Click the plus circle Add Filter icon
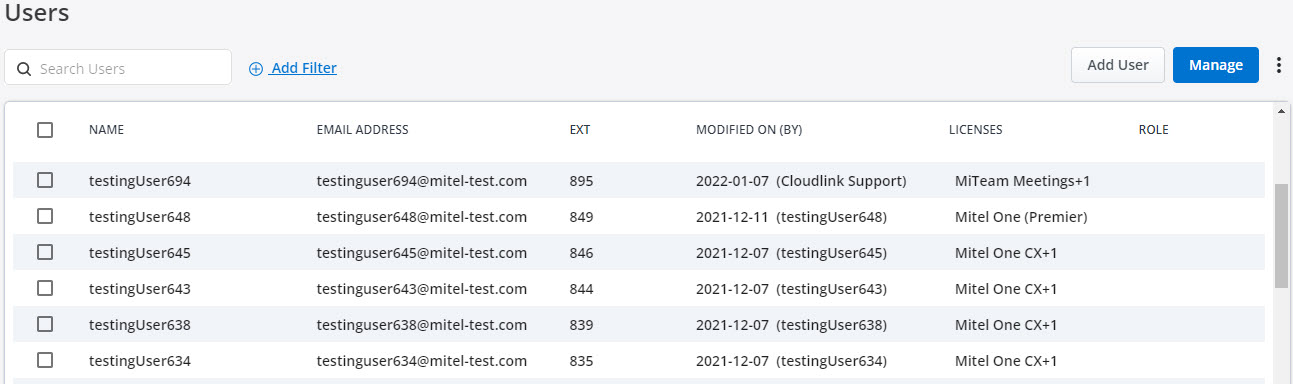The image size is (1293, 384). pos(256,68)
